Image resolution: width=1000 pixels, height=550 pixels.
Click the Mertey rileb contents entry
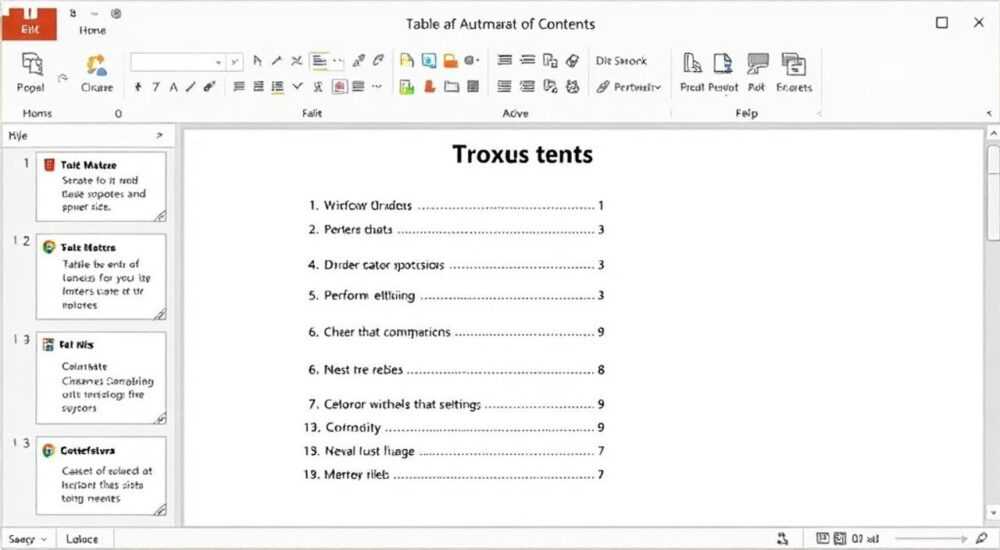(454, 475)
